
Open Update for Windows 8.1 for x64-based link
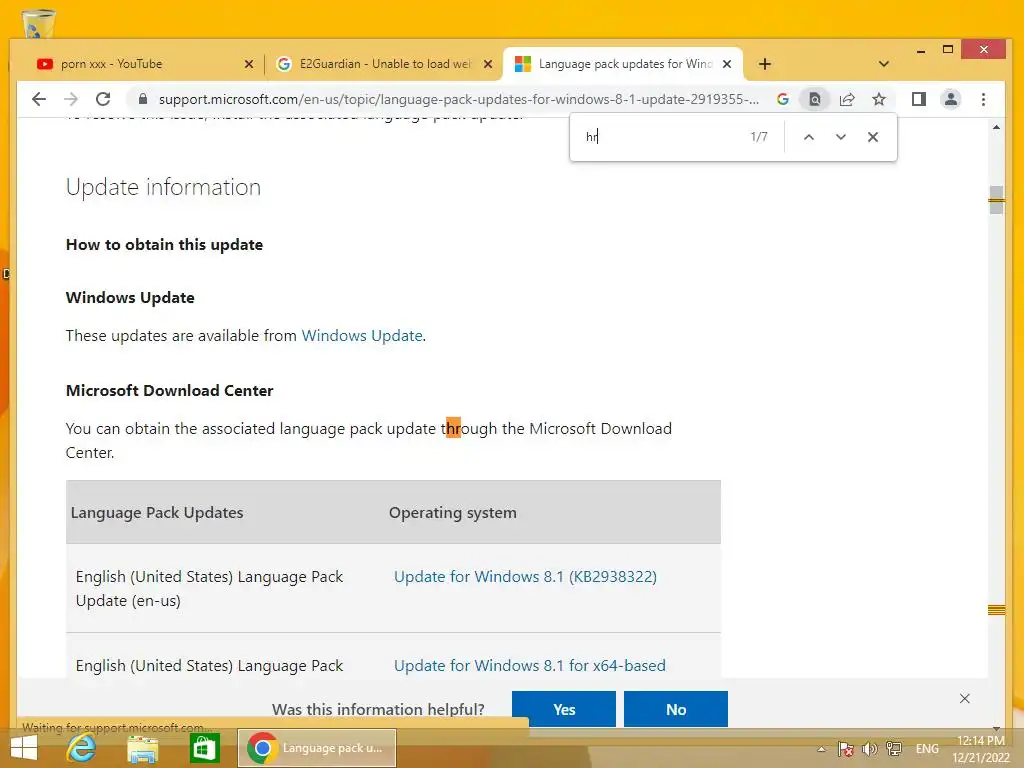point(530,665)
